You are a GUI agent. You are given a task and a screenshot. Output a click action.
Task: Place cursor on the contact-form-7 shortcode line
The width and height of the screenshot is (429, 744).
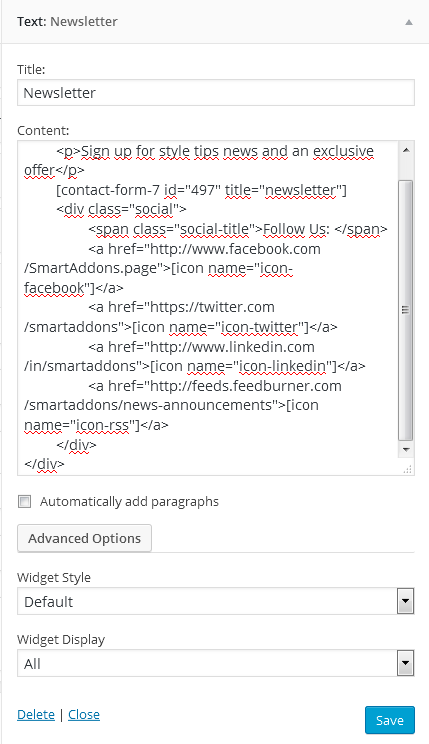[201, 190]
